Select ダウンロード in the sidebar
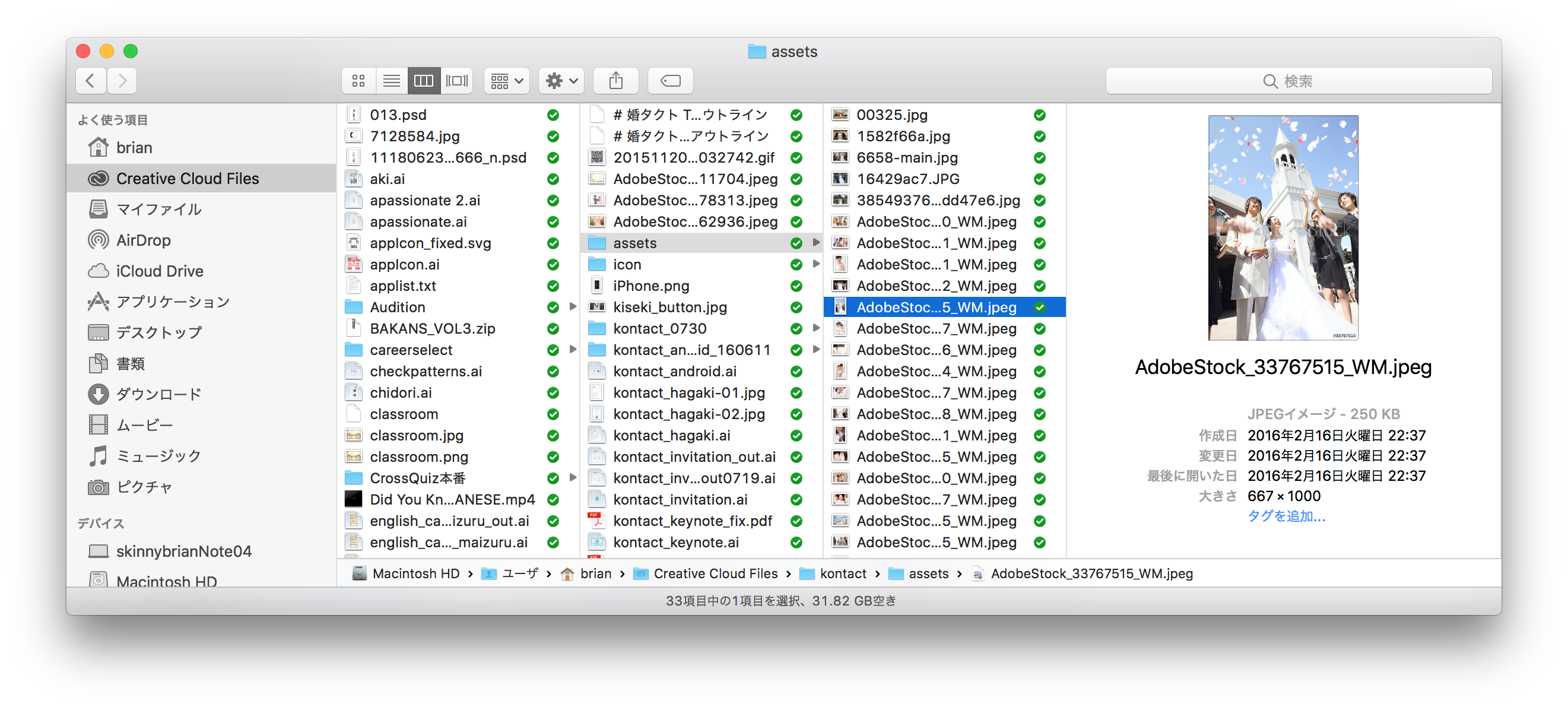 (158, 394)
